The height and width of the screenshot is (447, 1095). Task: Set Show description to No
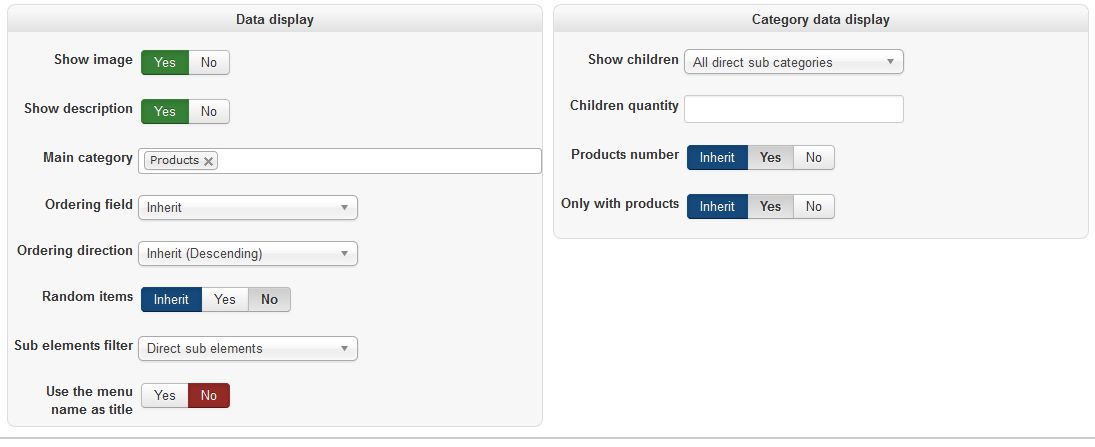tap(209, 111)
